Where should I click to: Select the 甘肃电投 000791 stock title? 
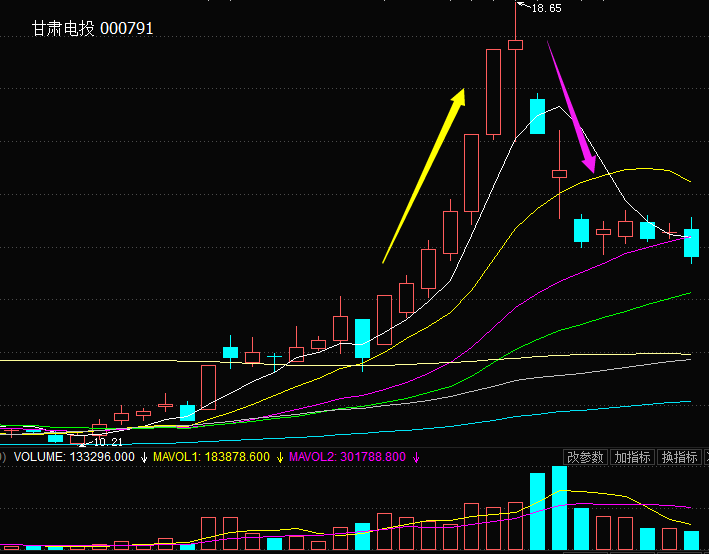93,29
